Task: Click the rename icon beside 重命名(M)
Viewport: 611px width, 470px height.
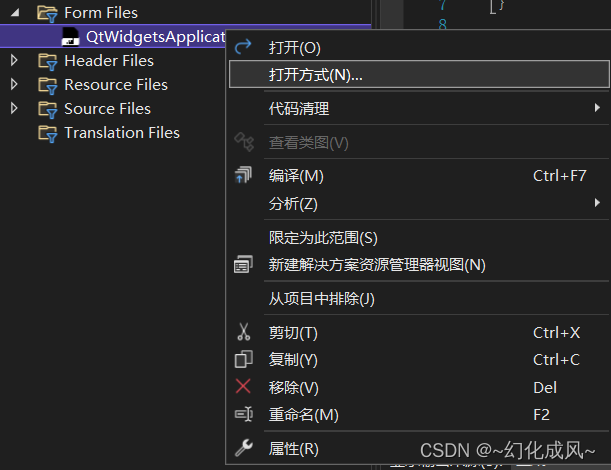Action: (243, 414)
